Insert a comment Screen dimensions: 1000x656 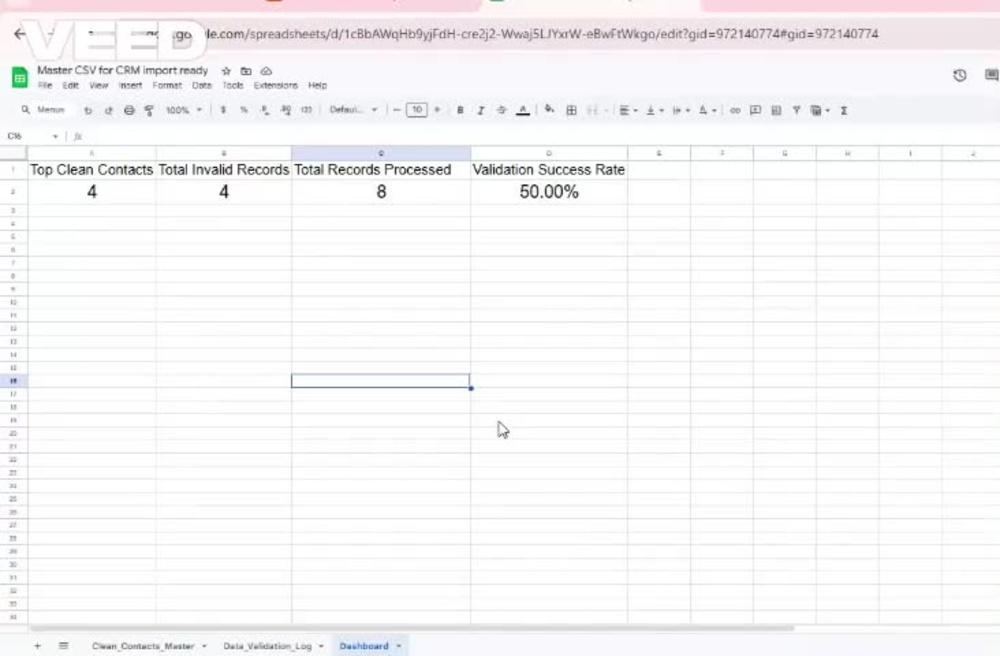[756, 110]
